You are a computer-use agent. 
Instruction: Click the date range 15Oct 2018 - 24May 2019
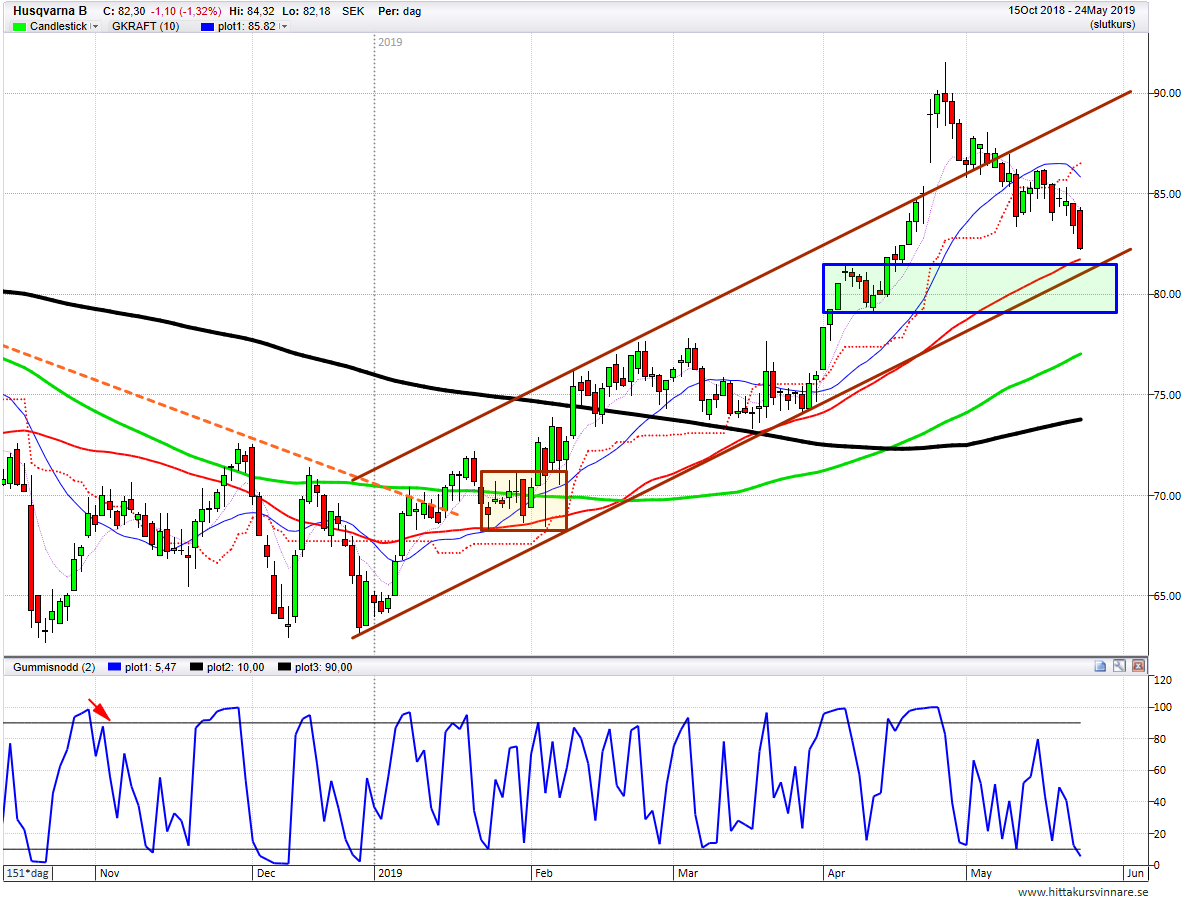(x=1071, y=11)
